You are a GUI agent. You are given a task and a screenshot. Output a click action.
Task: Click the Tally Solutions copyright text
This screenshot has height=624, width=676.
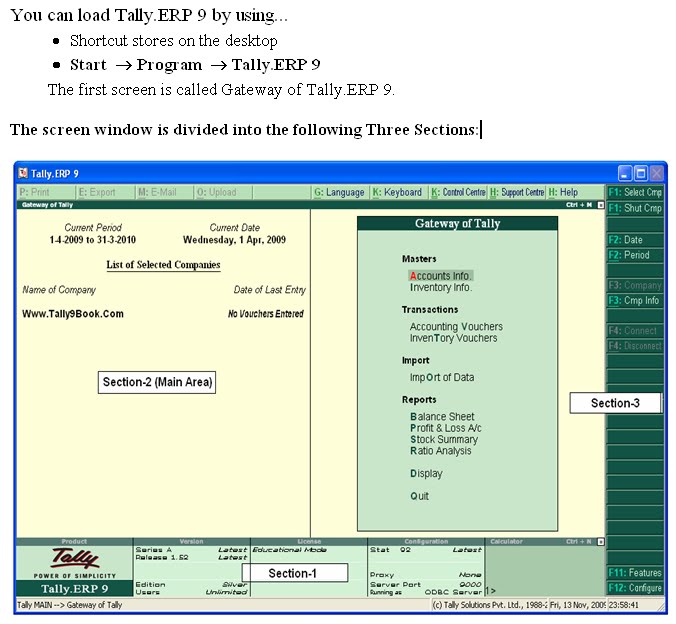[489, 605]
